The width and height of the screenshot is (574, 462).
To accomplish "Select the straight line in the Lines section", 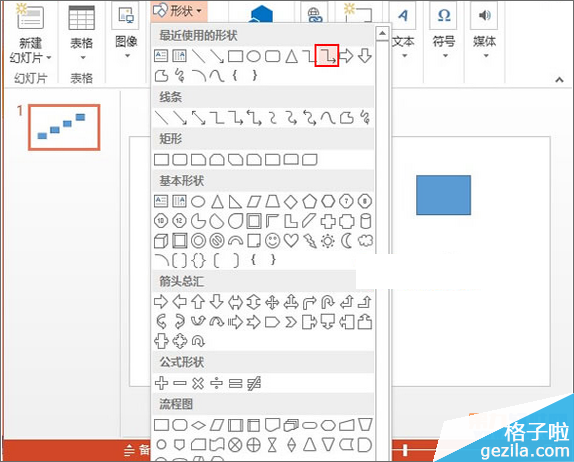I will click(161, 118).
